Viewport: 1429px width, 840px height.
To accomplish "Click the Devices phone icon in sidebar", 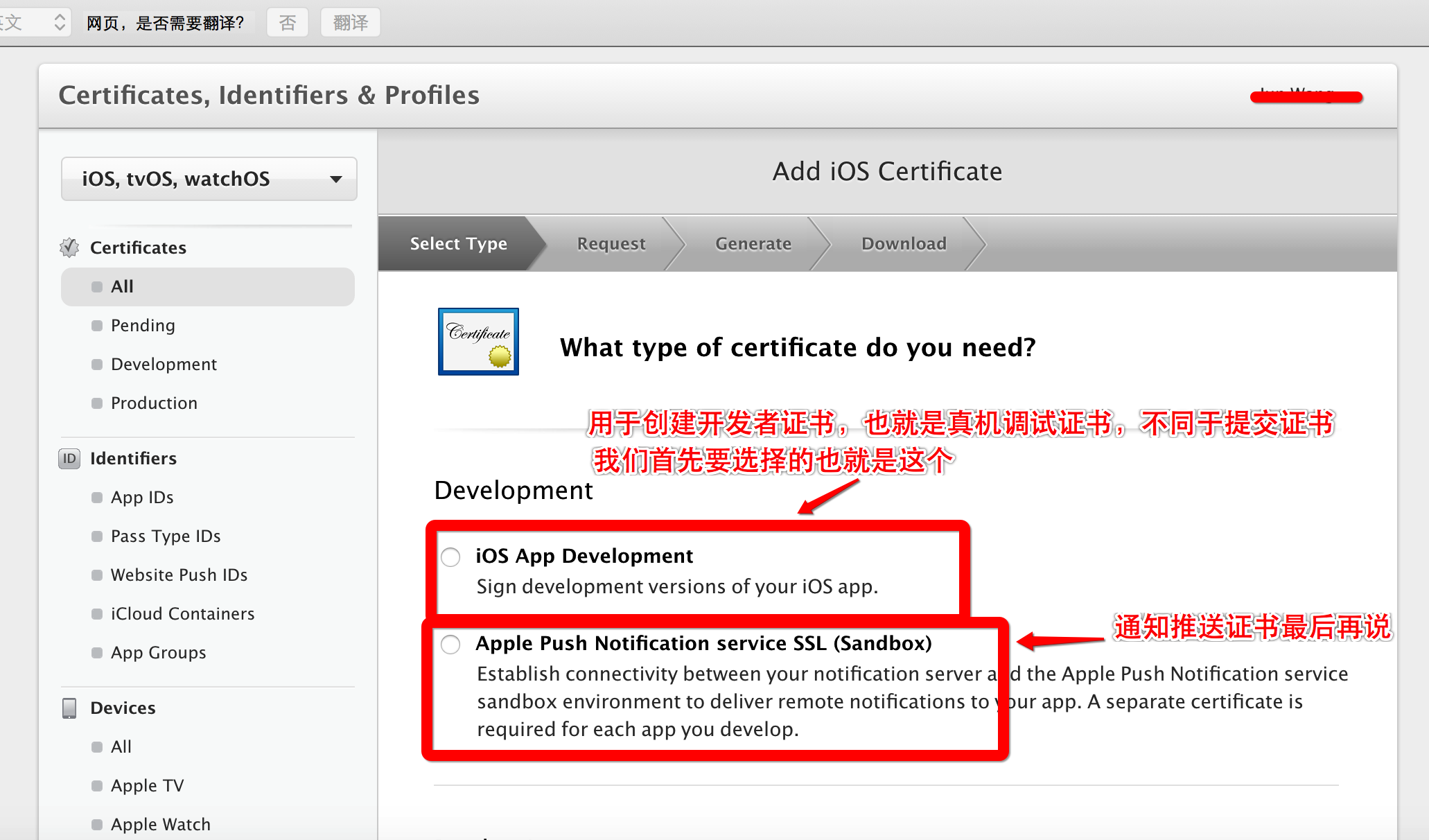I will coord(69,708).
